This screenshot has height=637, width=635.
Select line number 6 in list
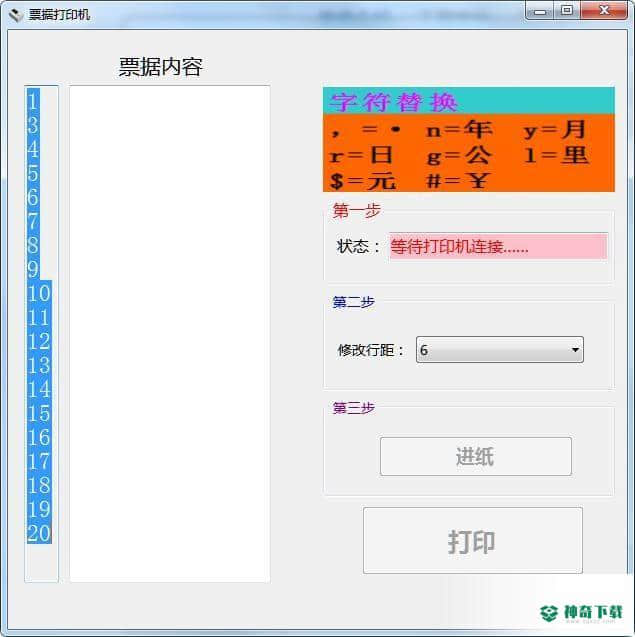click(33, 197)
